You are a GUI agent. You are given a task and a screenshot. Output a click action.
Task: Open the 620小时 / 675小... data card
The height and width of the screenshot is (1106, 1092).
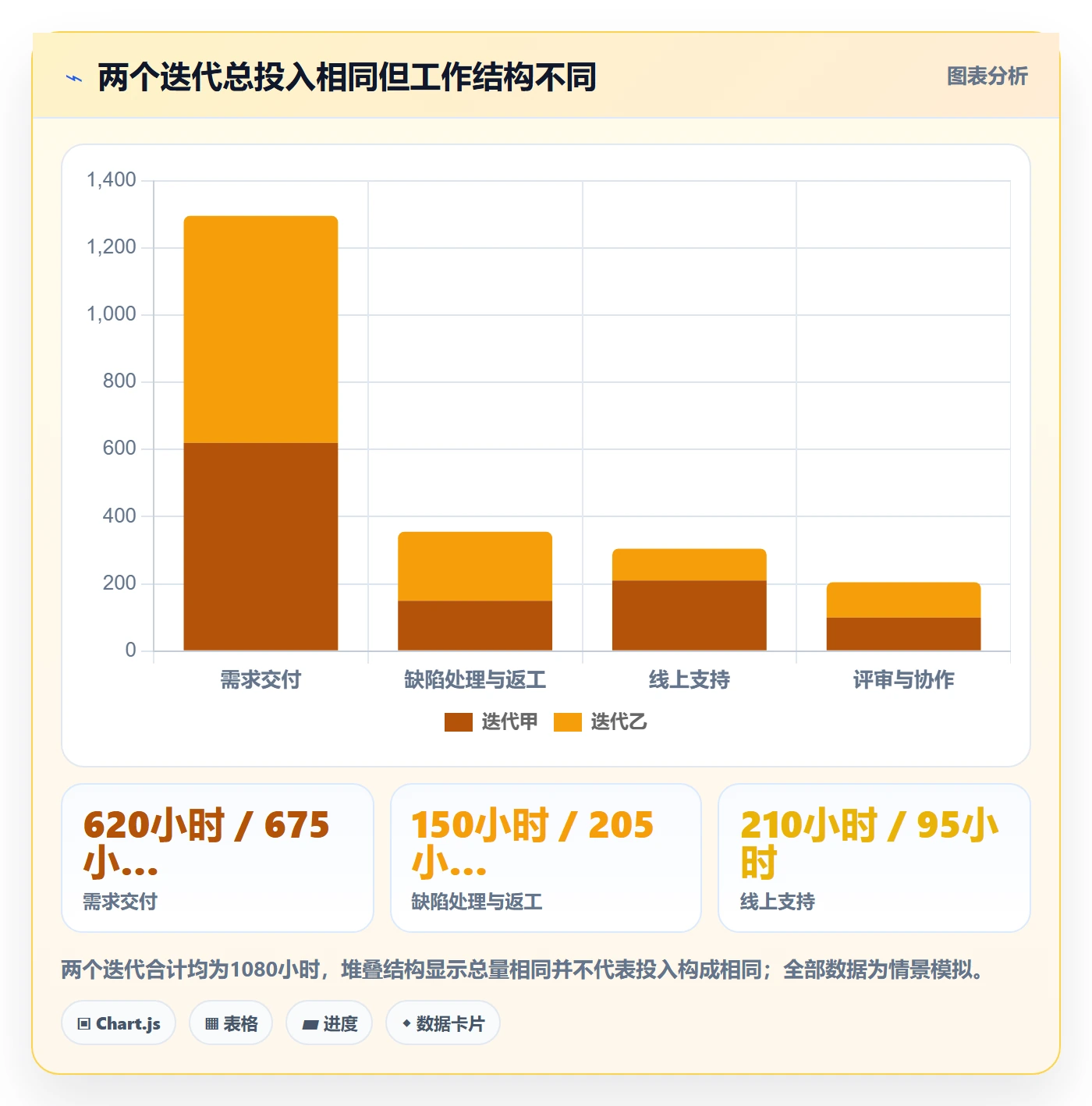pos(218,858)
